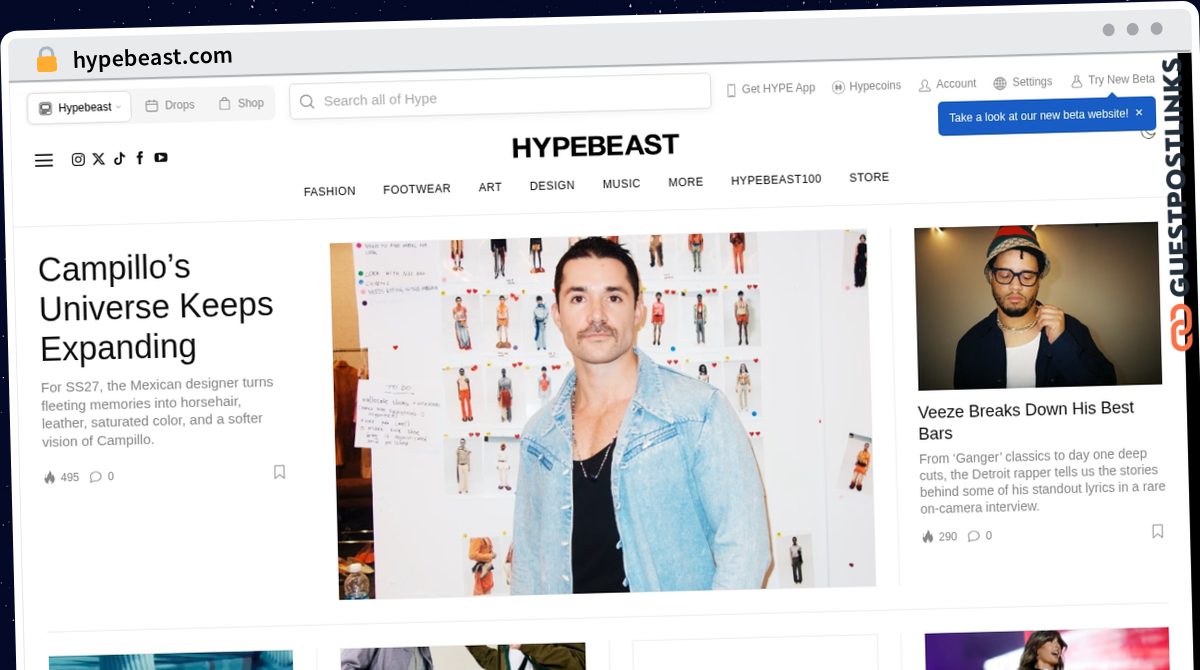The image size is (1200, 670).
Task: Open Campillo's Universe Keeps Expanding headline
Action: click(156, 308)
